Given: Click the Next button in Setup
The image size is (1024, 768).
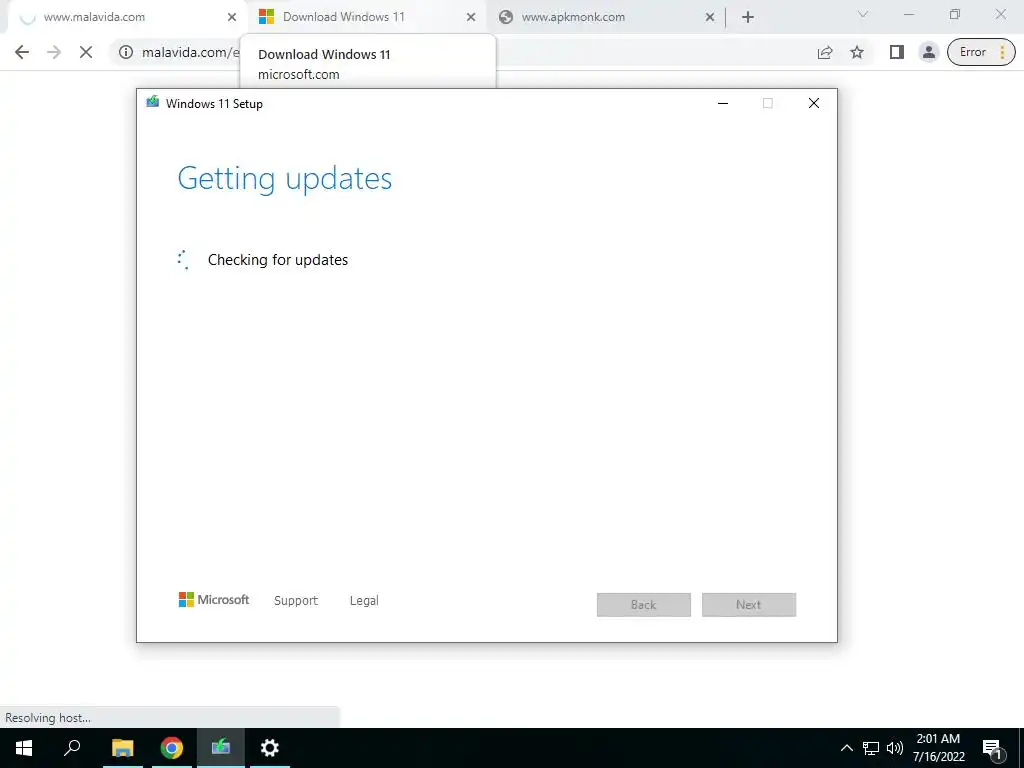Looking at the screenshot, I should (748, 605).
